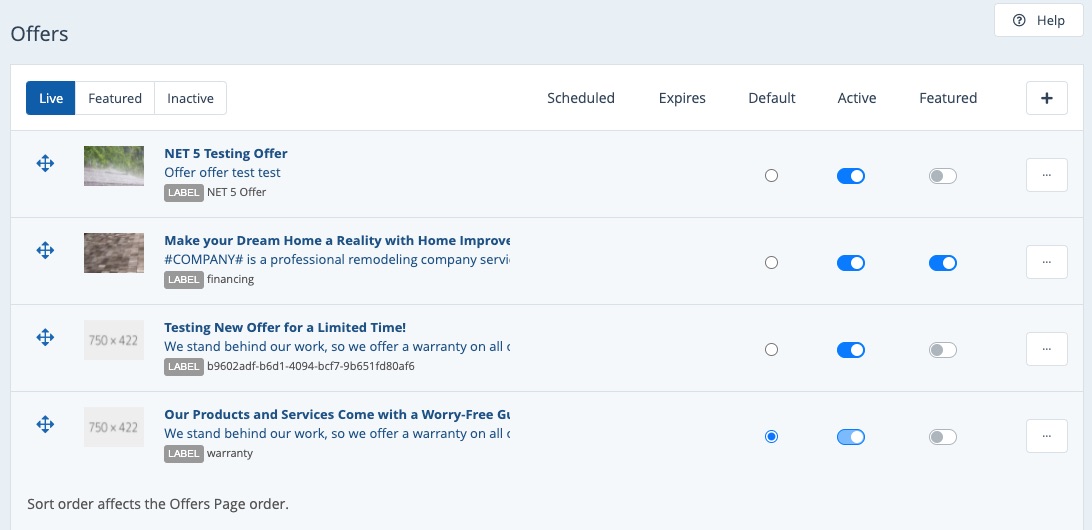Switch to the Featured tab
This screenshot has height=530, width=1092.
[x=115, y=98]
